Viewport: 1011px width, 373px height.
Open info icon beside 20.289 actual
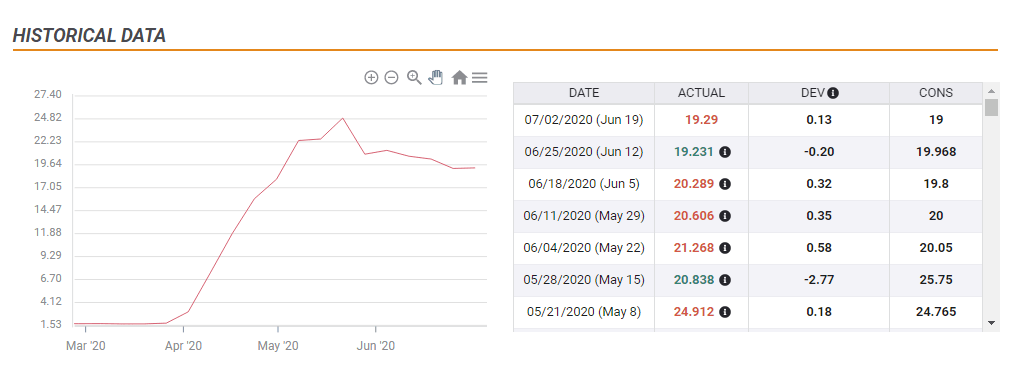point(725,184)
